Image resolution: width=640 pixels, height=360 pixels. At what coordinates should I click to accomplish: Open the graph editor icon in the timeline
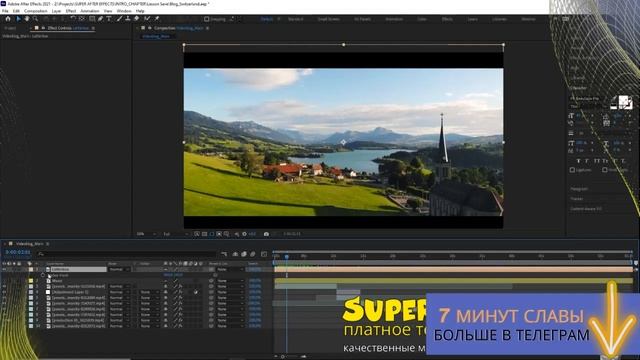(264, 254)
